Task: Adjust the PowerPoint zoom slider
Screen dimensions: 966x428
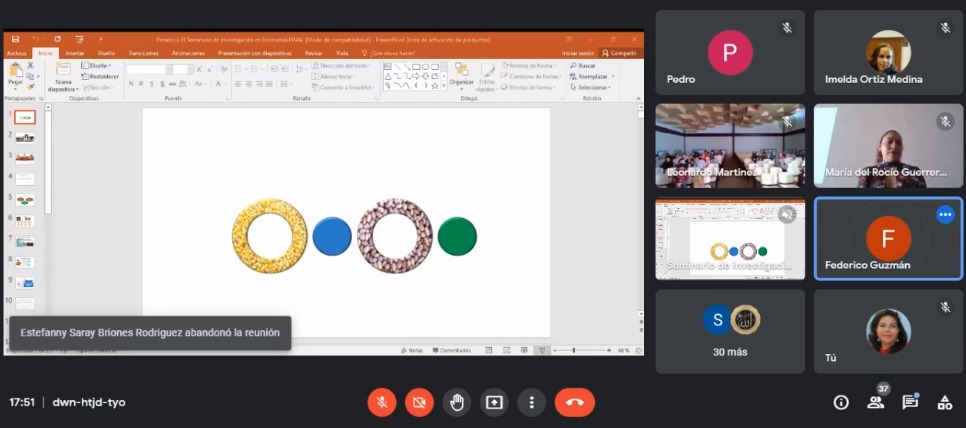Action: pos(575,350)
